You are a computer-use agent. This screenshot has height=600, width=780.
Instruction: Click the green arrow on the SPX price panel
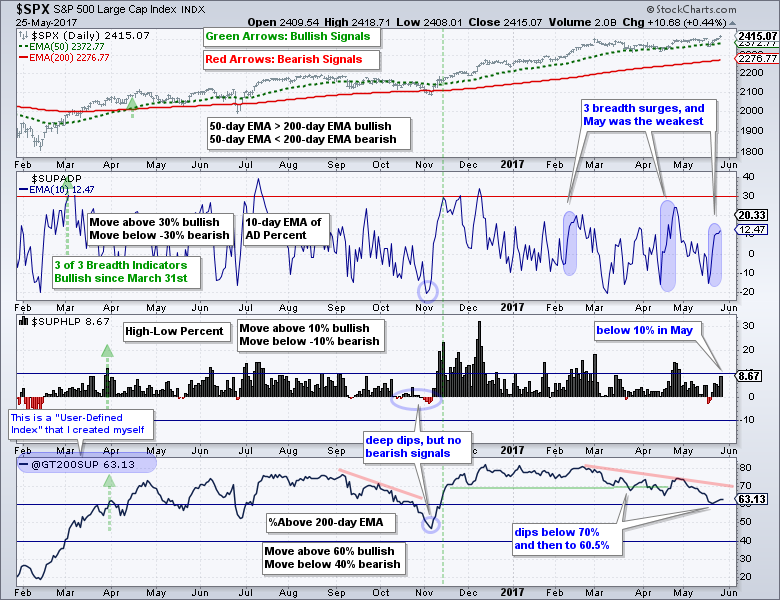(131, 102)
